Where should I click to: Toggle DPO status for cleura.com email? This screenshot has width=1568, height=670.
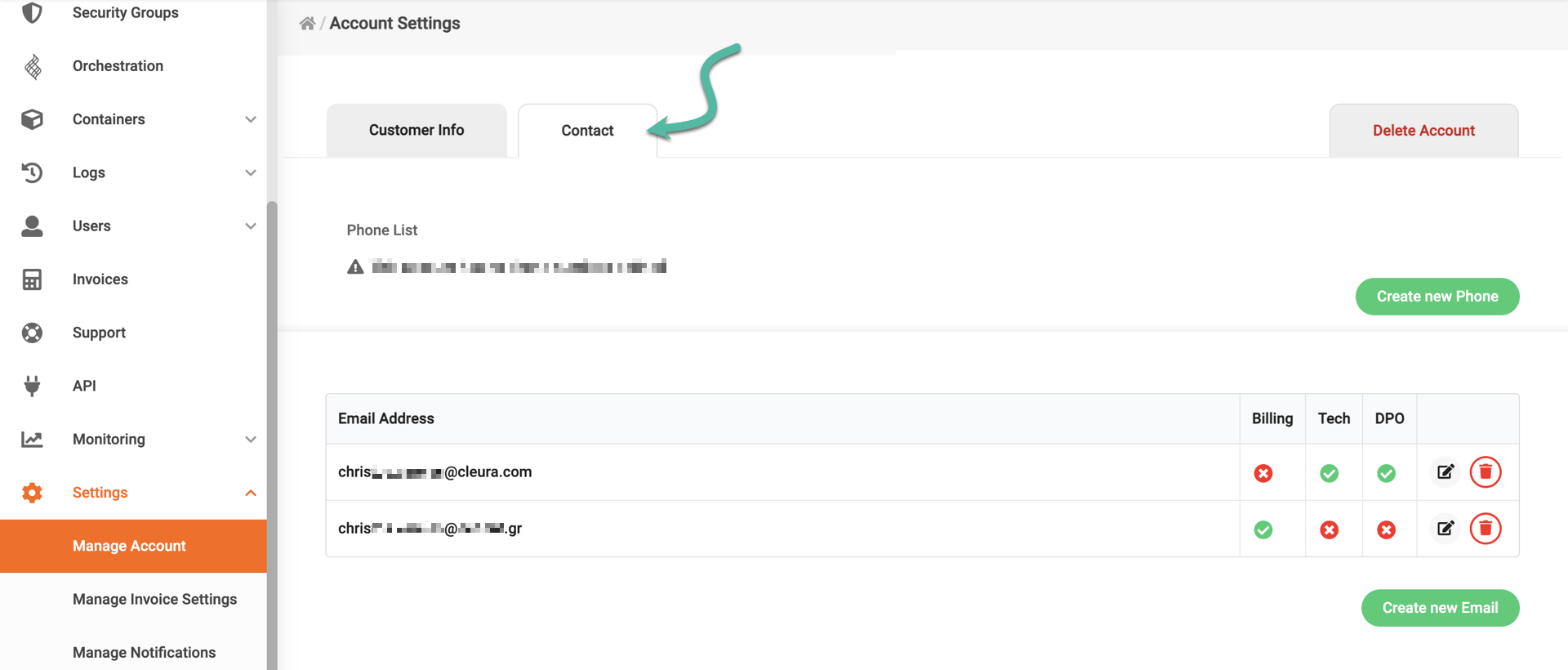coord(1386,473)
